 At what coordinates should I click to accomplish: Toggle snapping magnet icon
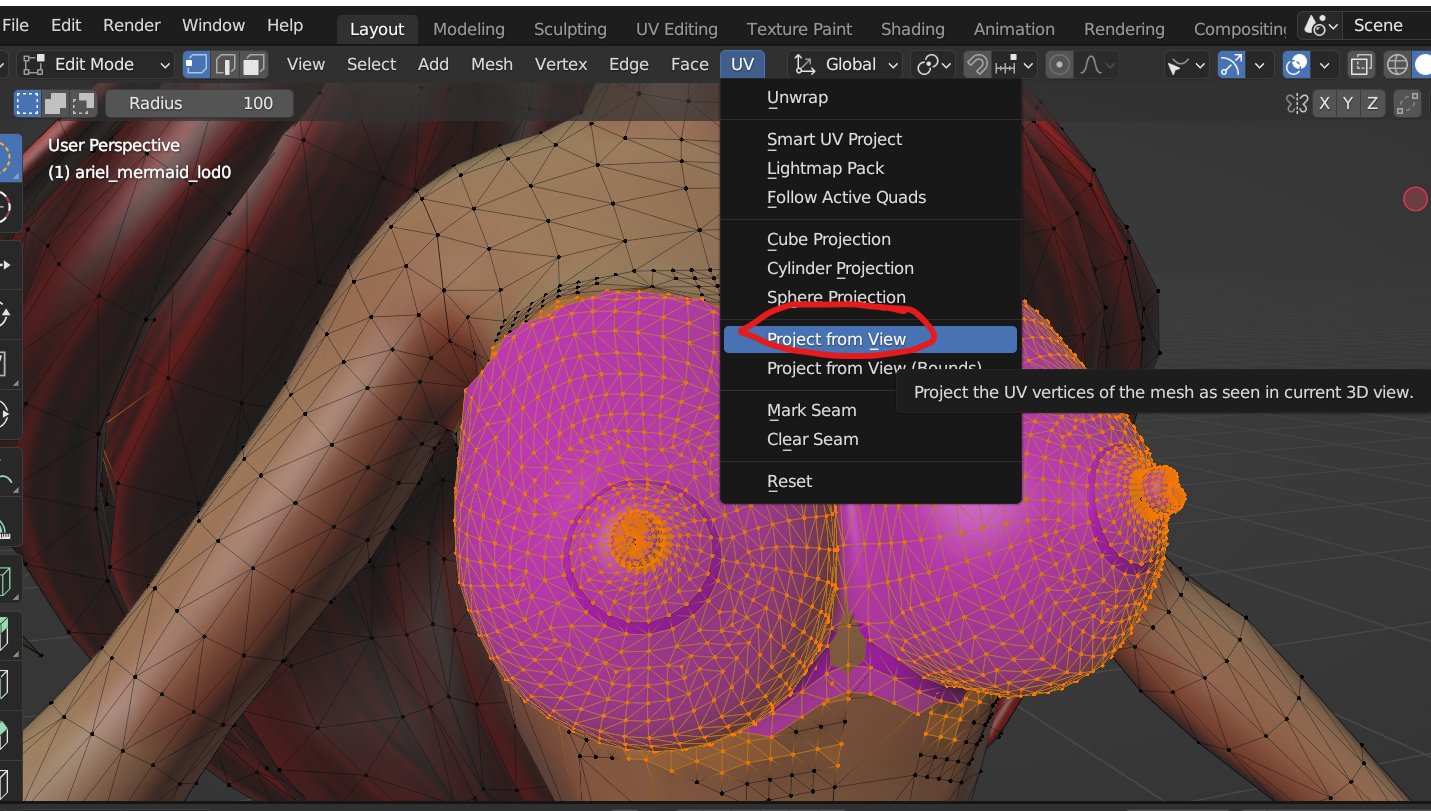pyautogui.click(x=977, y=65)
